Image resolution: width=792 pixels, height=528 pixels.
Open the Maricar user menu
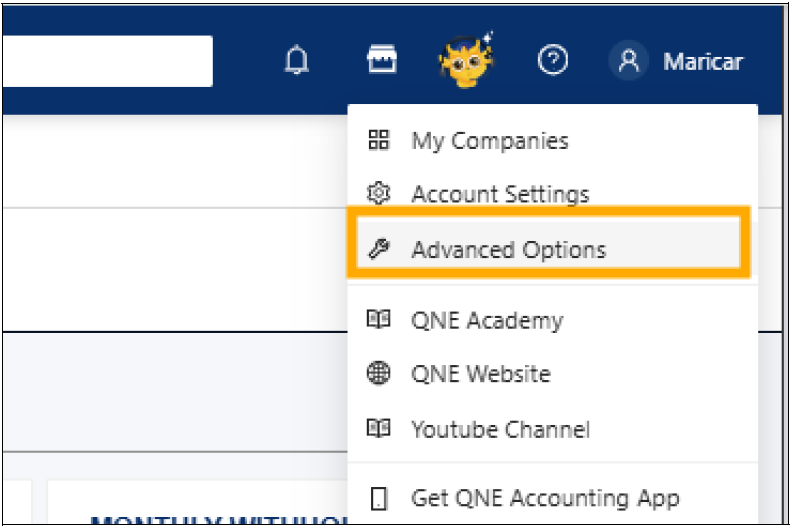tap(703, 62)
